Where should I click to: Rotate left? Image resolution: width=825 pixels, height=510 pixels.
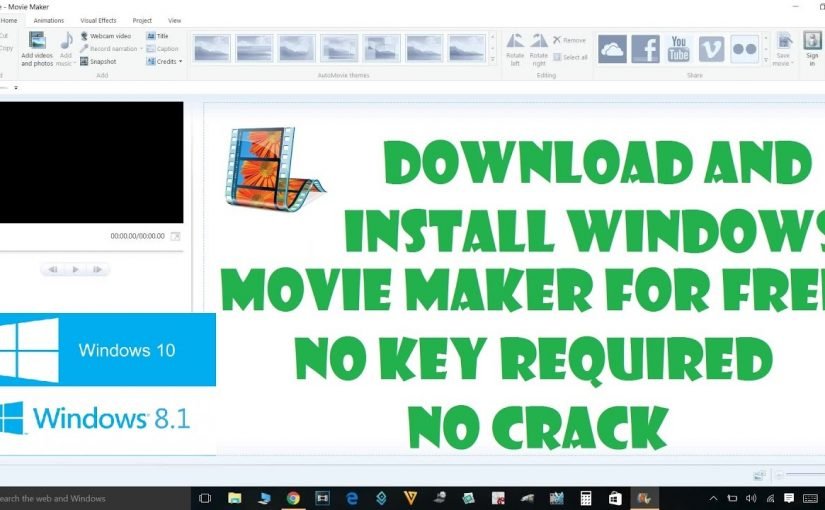coord(515,49)
